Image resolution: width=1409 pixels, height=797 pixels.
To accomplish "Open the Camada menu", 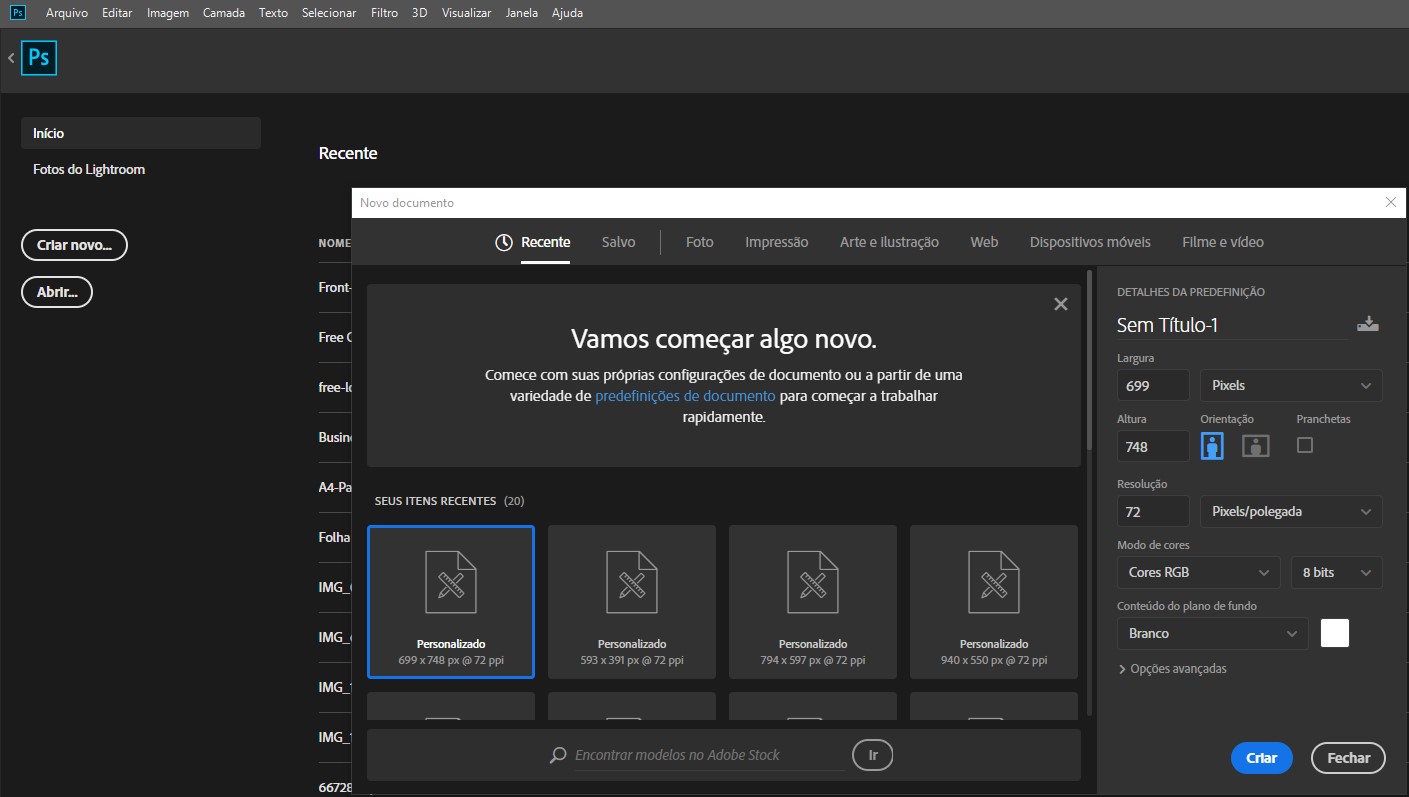I will 224,13.
